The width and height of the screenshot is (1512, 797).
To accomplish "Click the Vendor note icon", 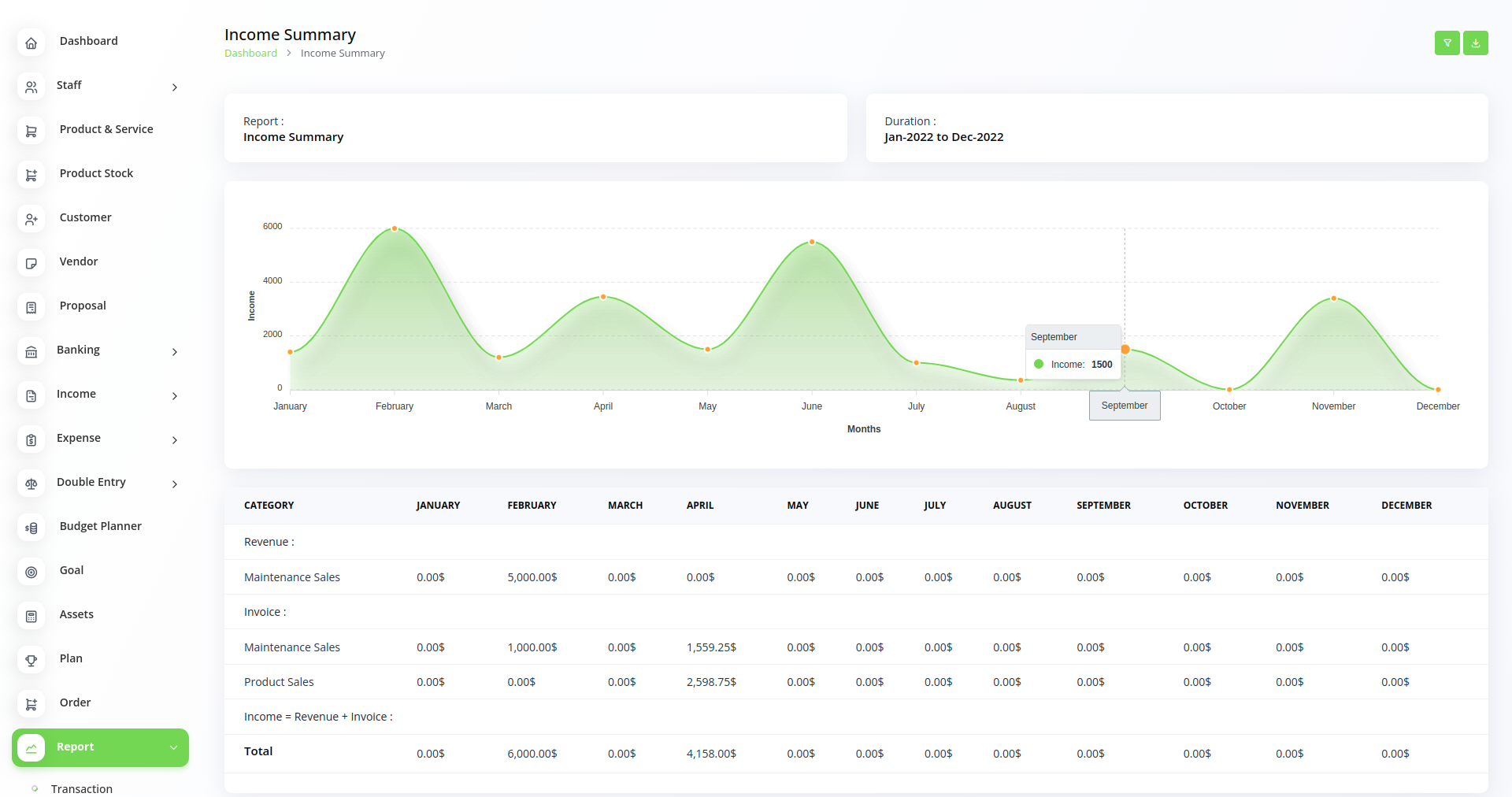I will 31,264.
